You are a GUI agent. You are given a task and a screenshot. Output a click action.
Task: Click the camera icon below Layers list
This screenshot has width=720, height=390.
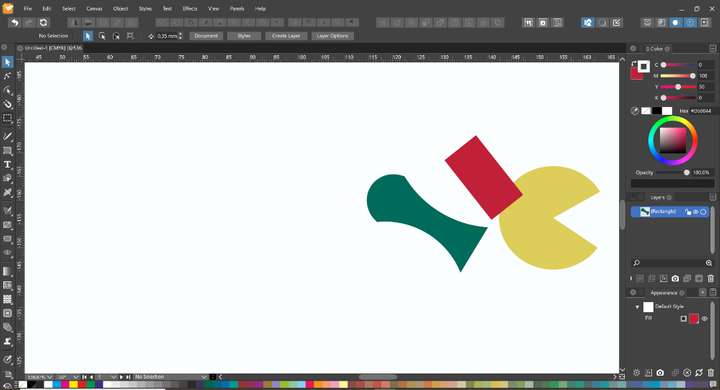(x=675, y=278)
